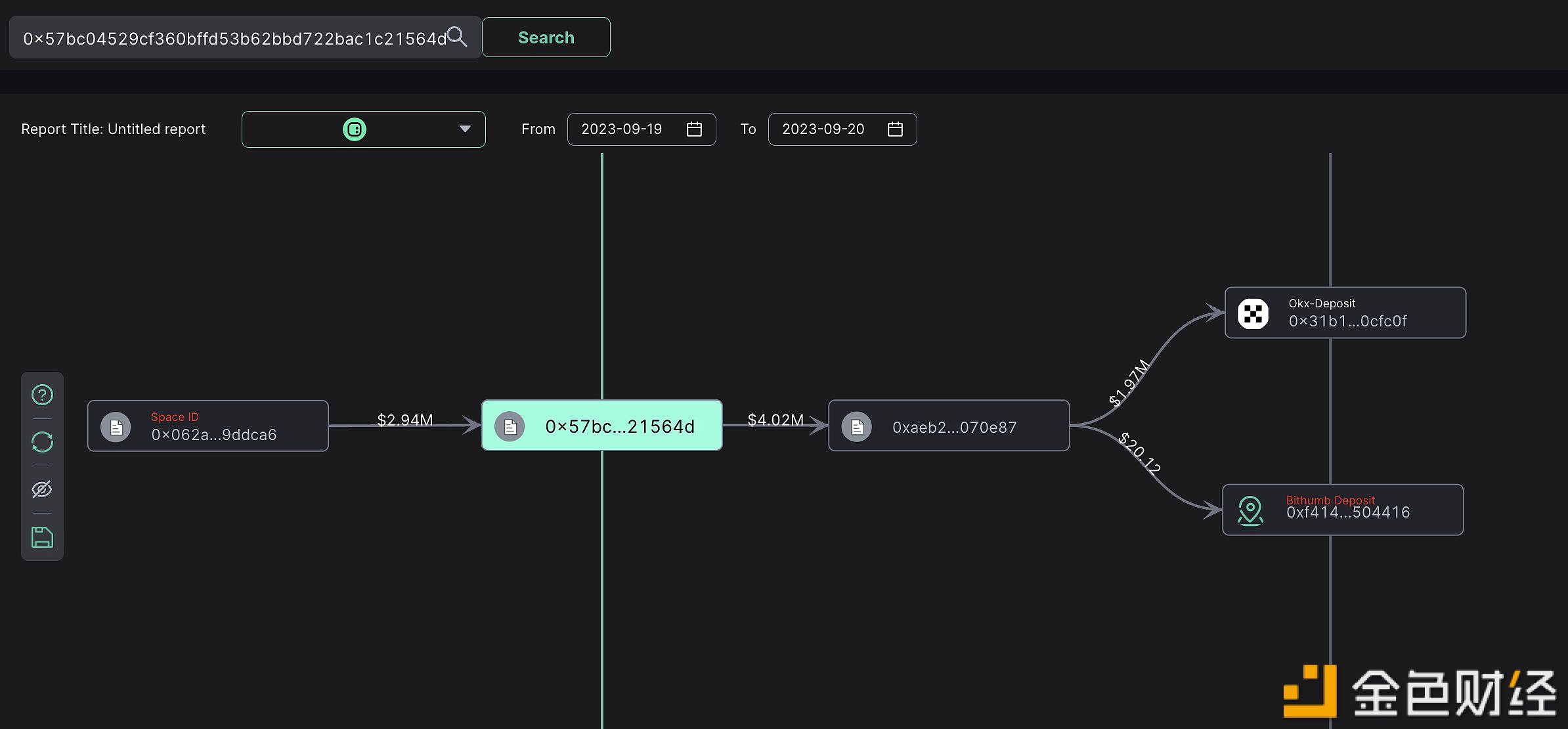Click the $1.97M transfer edge label
The width and height of the screenshot is (1568, 729).
pos(1129,382)
